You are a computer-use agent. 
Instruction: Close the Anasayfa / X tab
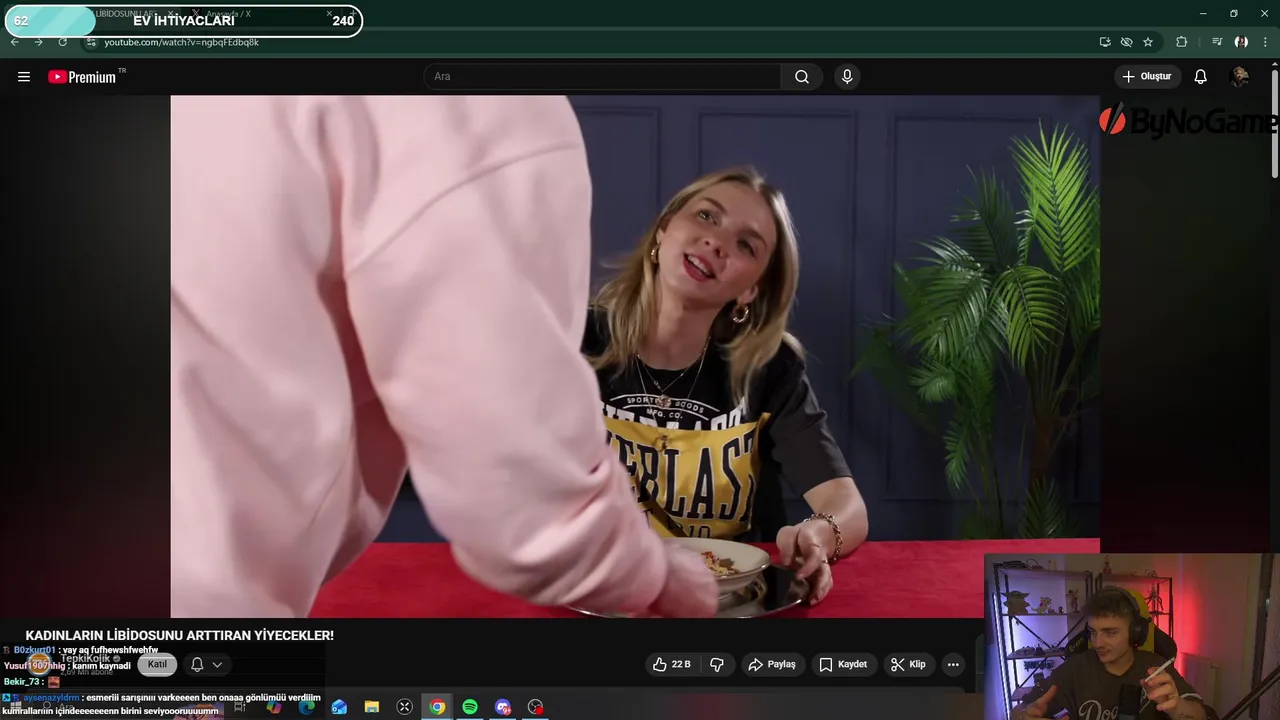click(x=329, y=14)
